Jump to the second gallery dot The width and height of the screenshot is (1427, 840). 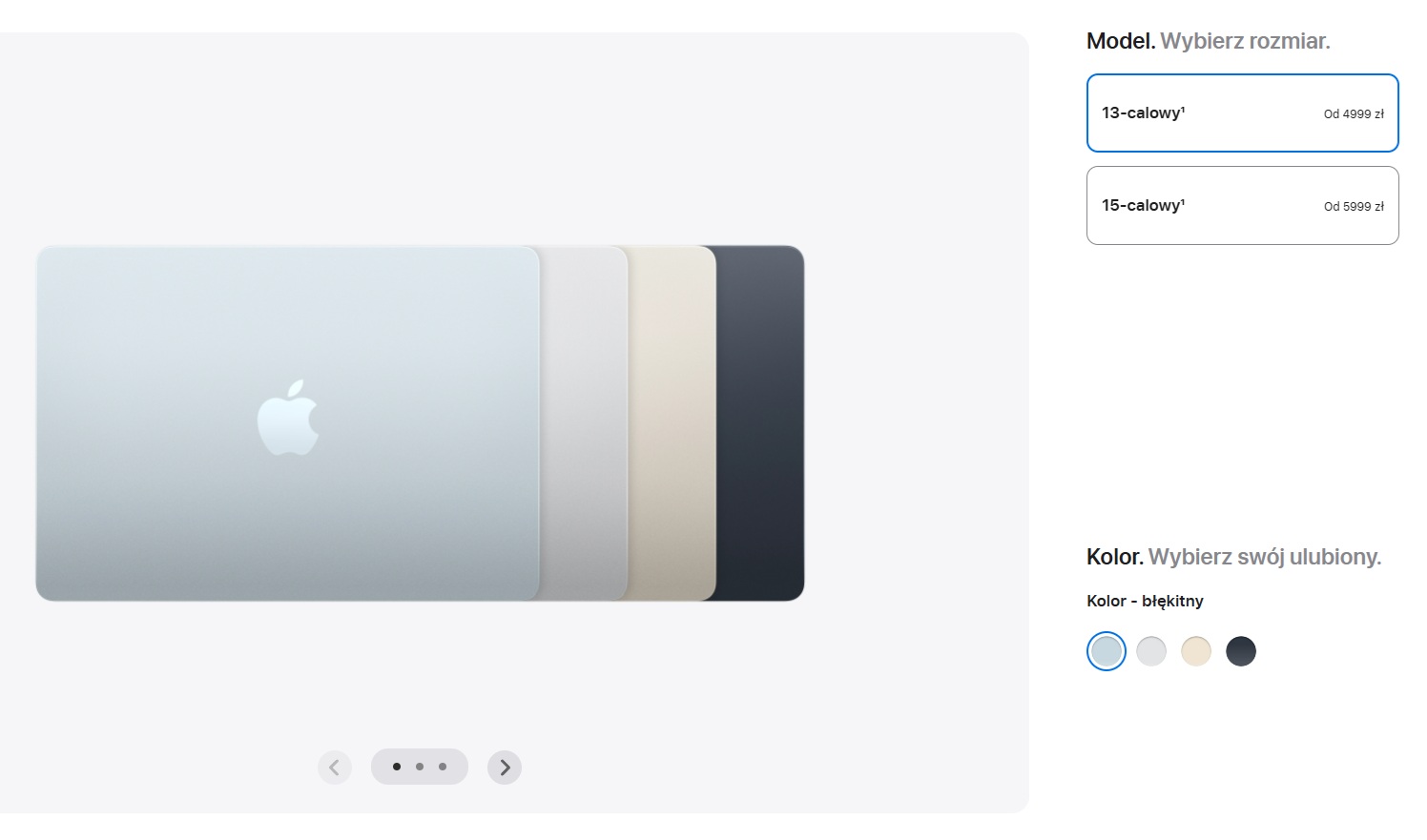(x=420, y=767)
